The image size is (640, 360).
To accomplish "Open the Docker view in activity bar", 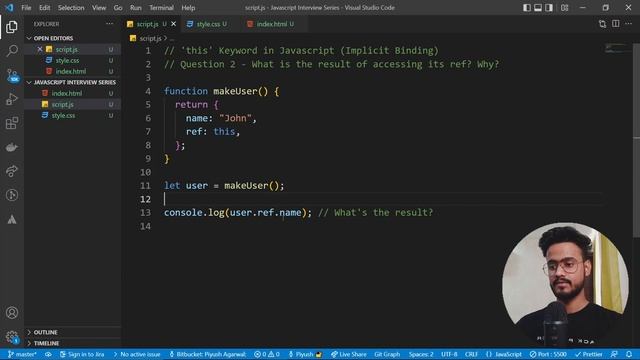I will tap(12, 147).
